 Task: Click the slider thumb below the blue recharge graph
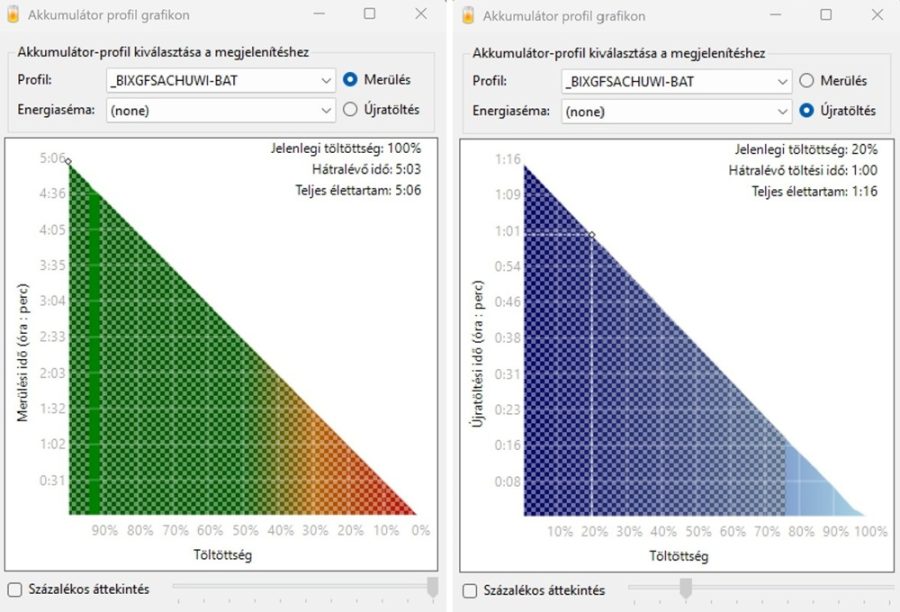[686, 588]
